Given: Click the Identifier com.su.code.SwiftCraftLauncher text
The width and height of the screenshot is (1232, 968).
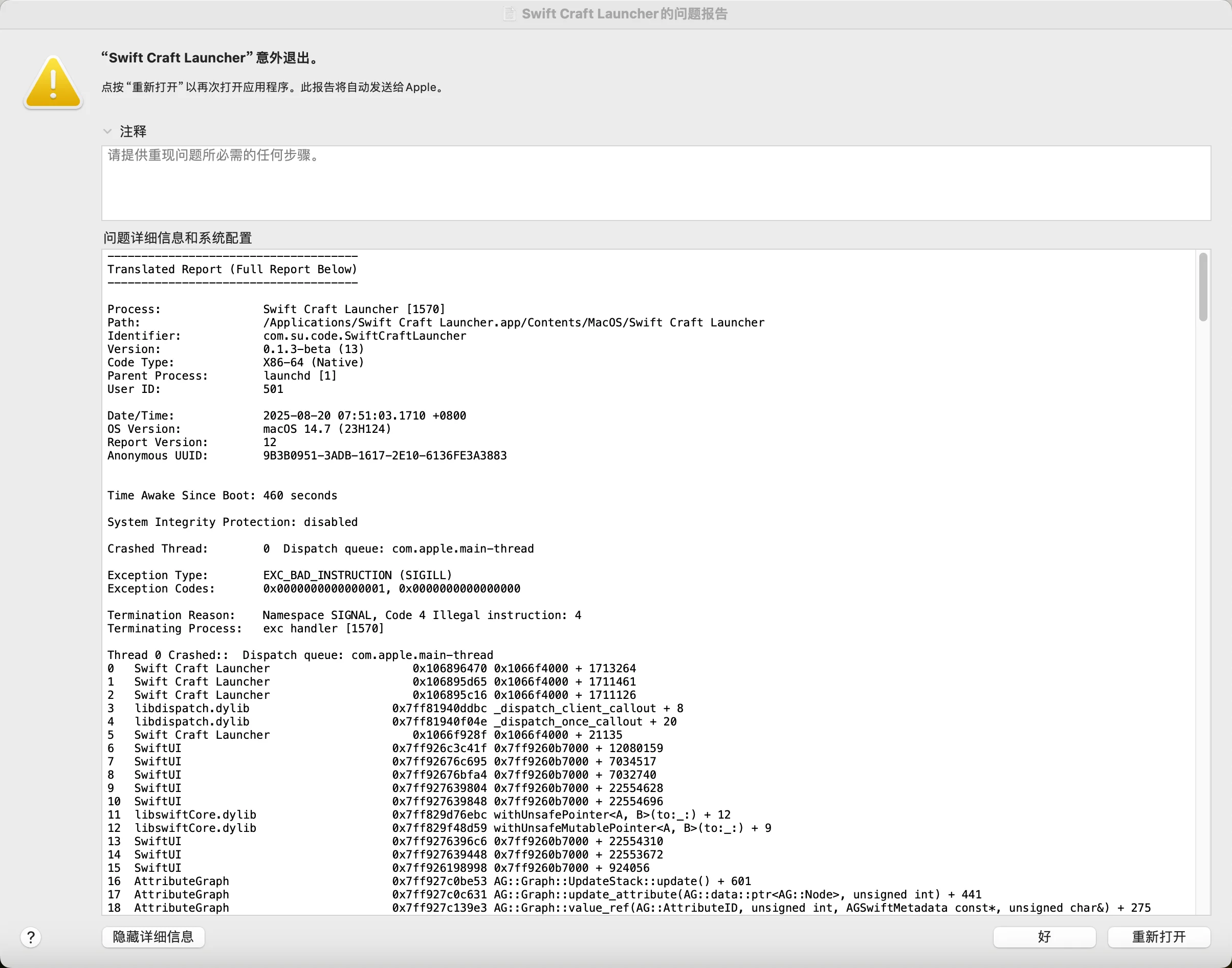Looking at the screenshot, I should 364,336.
